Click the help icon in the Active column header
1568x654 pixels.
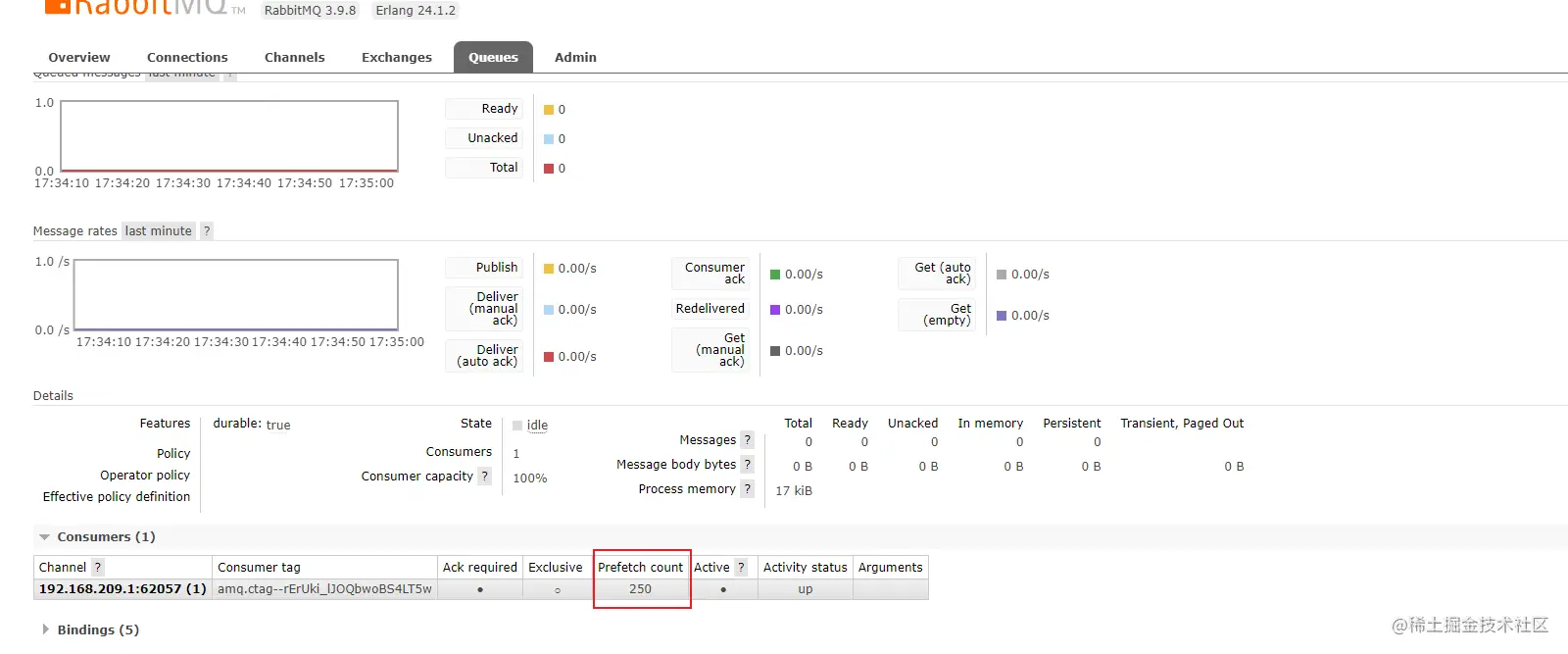click(741, 567)
